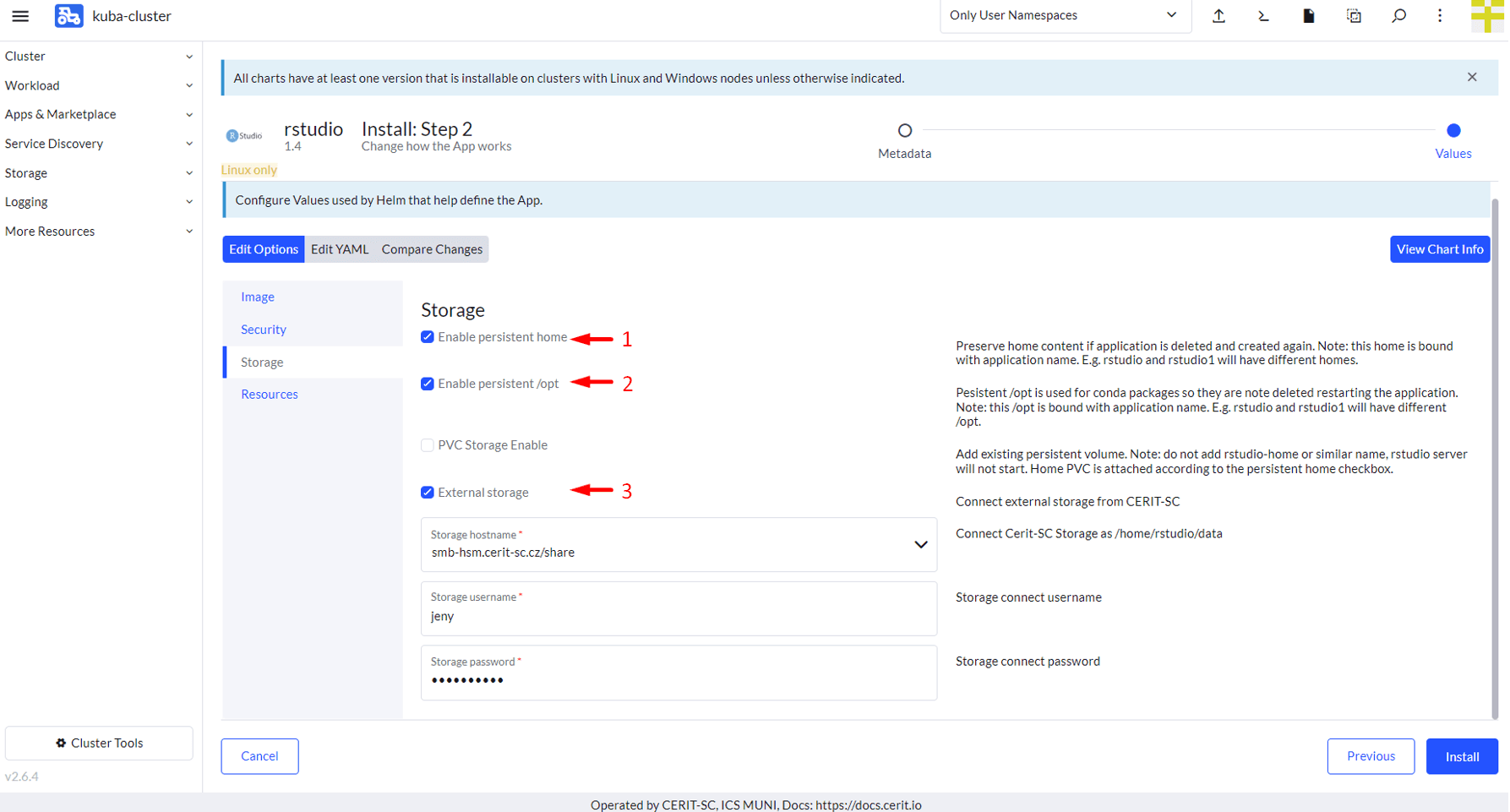
Task: Uncheck Enable persistent home checkbox
Action: (x=428, y=337)
